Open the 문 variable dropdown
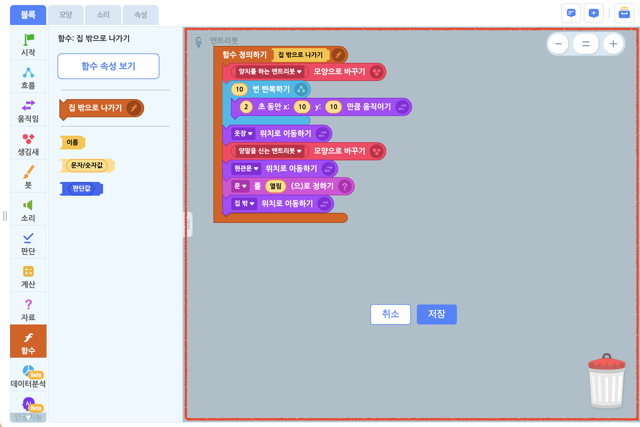 240,186
